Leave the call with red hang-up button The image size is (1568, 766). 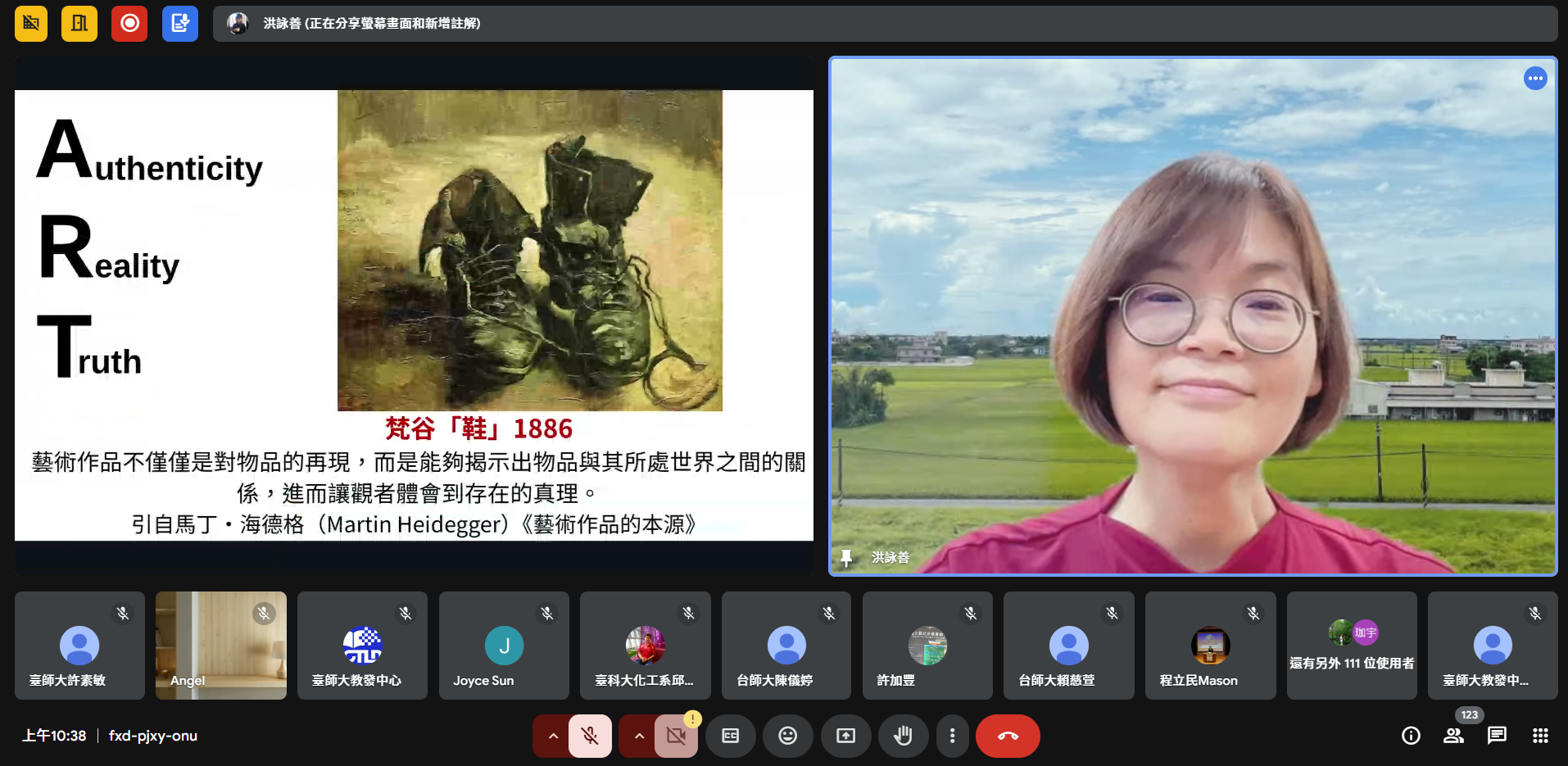[1008, 736]
